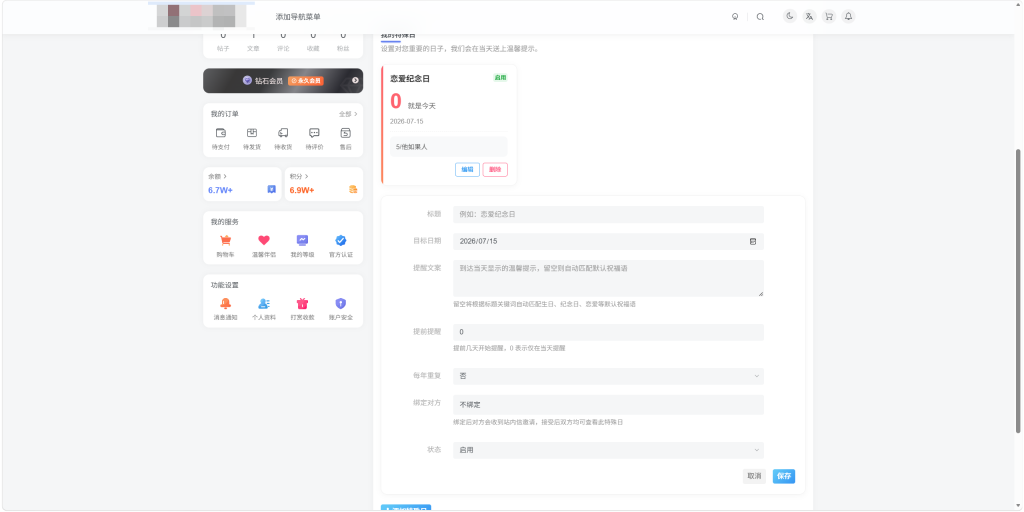Toggle dark mode with the moon icon

point(790,16)
